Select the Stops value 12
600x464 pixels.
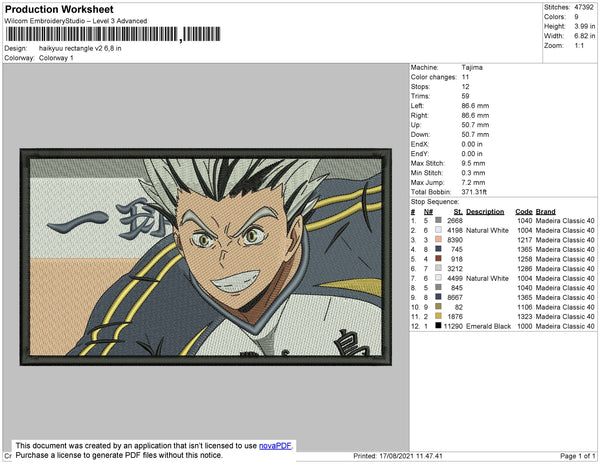point(465,86)
